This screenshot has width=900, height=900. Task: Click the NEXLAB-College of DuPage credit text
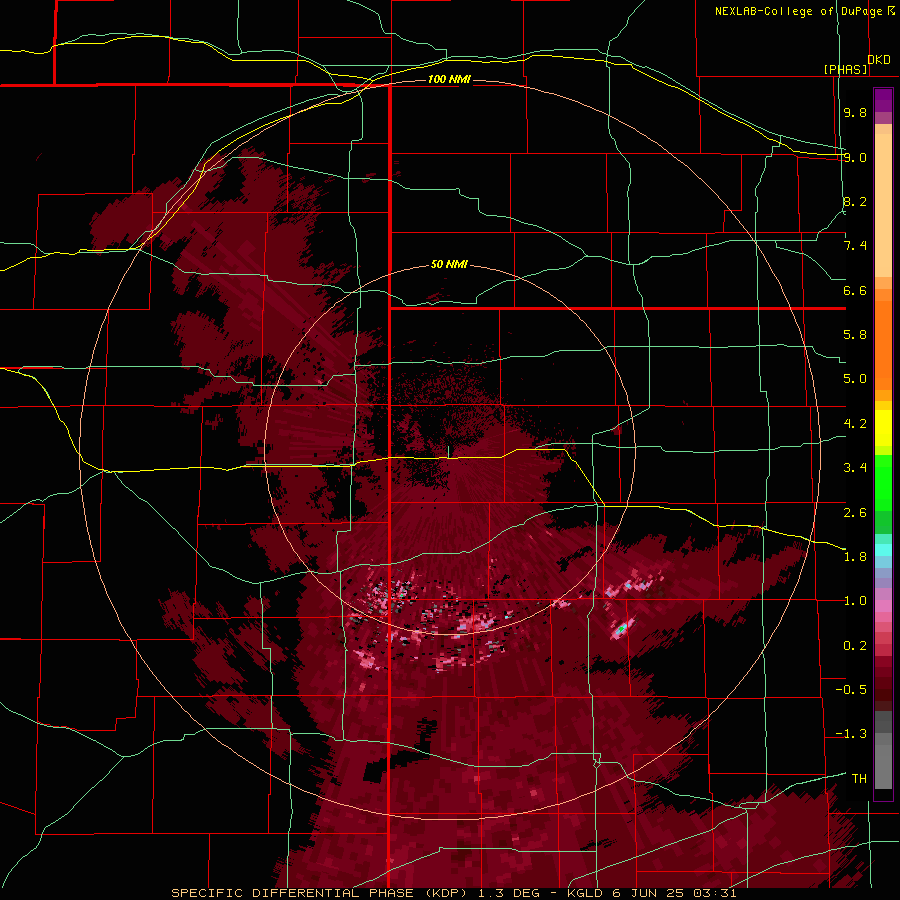coord(798,11)
